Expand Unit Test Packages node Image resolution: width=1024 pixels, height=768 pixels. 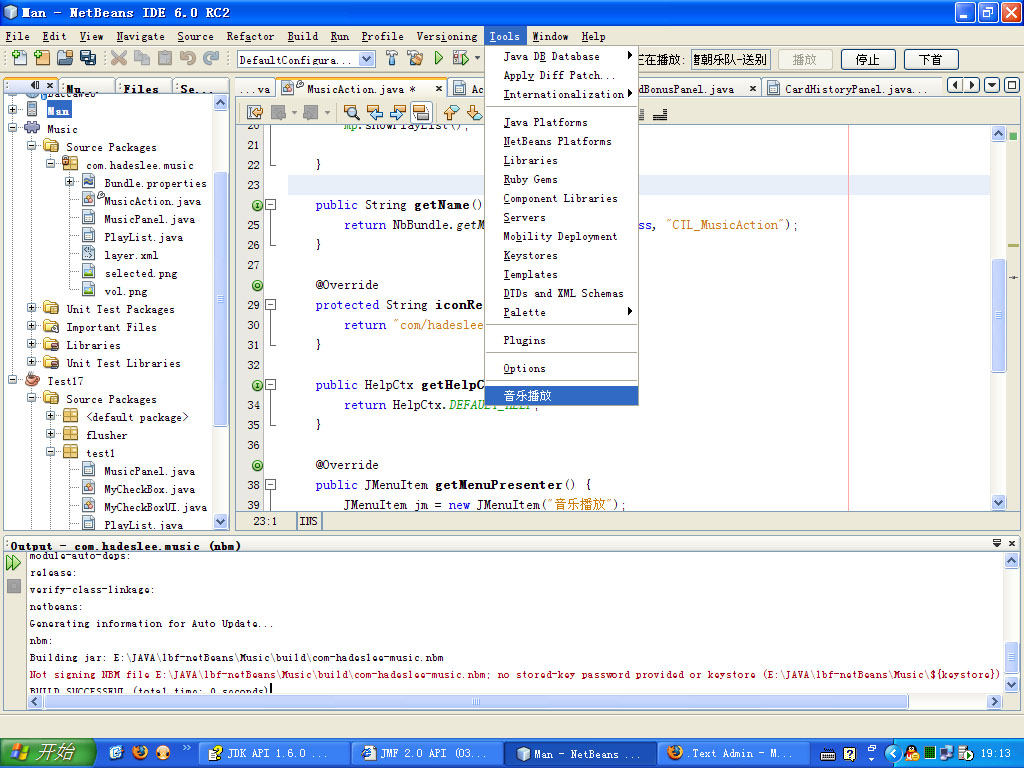[31, 308]
